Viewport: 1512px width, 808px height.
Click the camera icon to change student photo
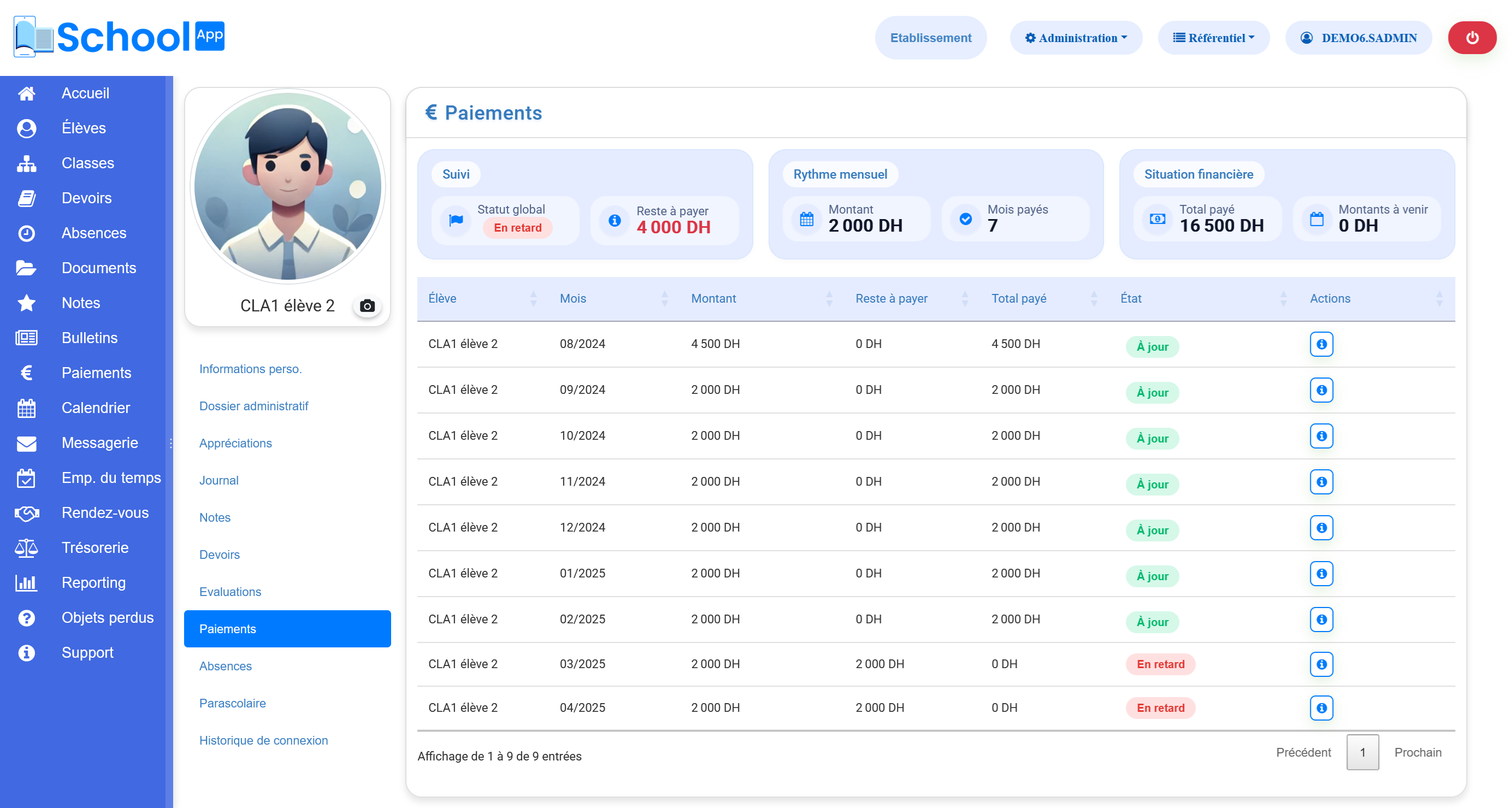(367, 305)
